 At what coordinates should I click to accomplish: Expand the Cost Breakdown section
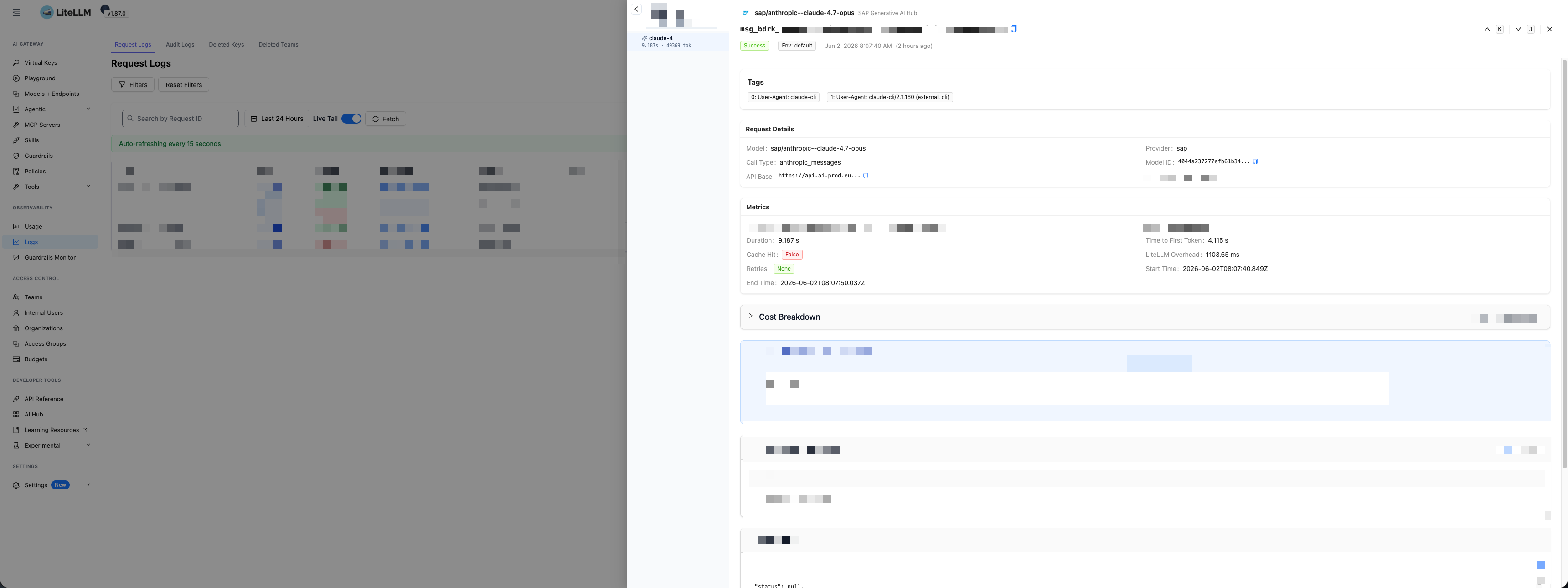coord(1145,317)
